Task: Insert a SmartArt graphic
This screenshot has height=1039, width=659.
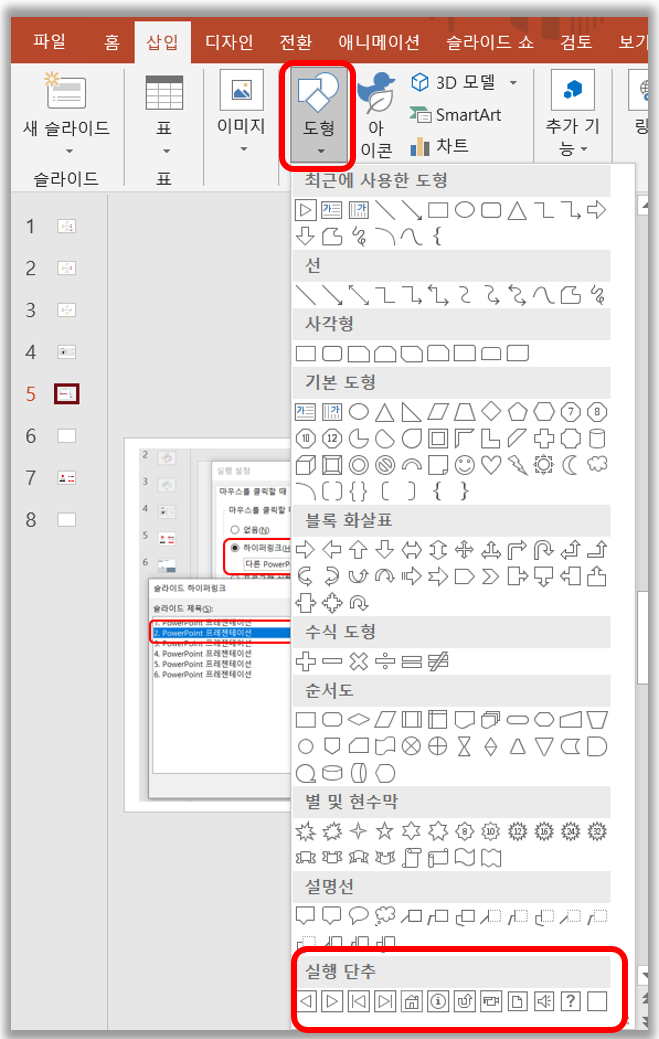Action: pyautogui.click(x=455, y=115)
